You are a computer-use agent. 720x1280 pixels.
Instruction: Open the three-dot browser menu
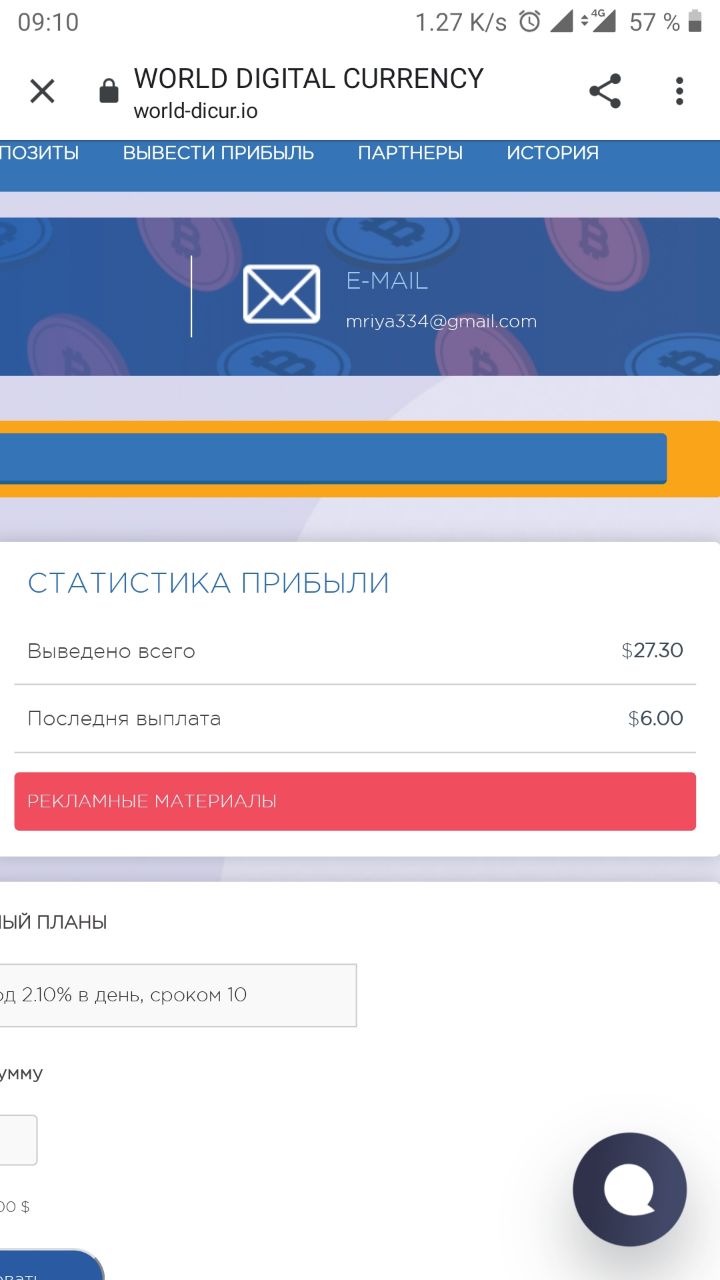pyautogui.click(x=679, y=92)
